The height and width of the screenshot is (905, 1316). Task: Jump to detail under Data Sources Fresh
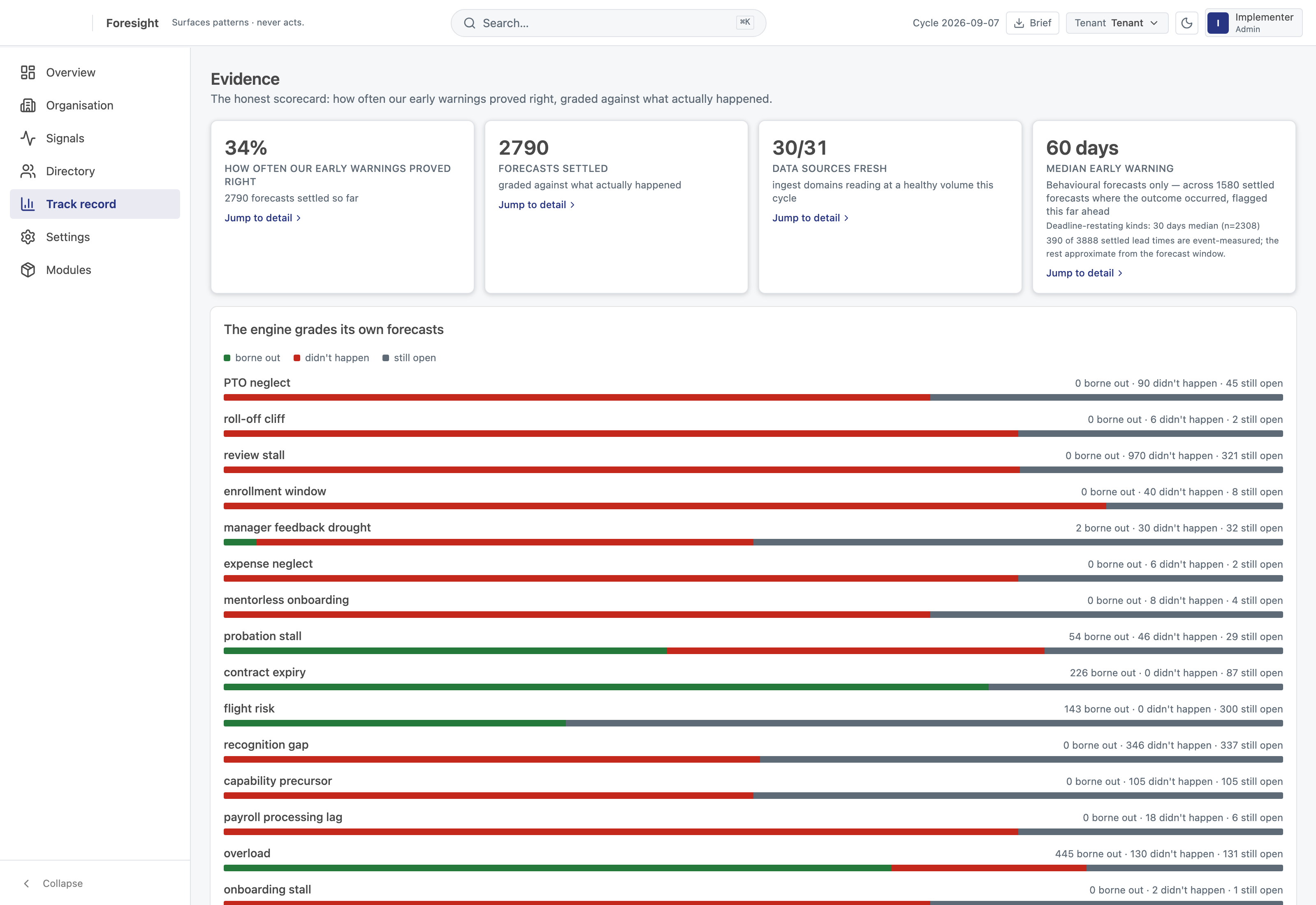pyautogui.click(x=810, y=218)
